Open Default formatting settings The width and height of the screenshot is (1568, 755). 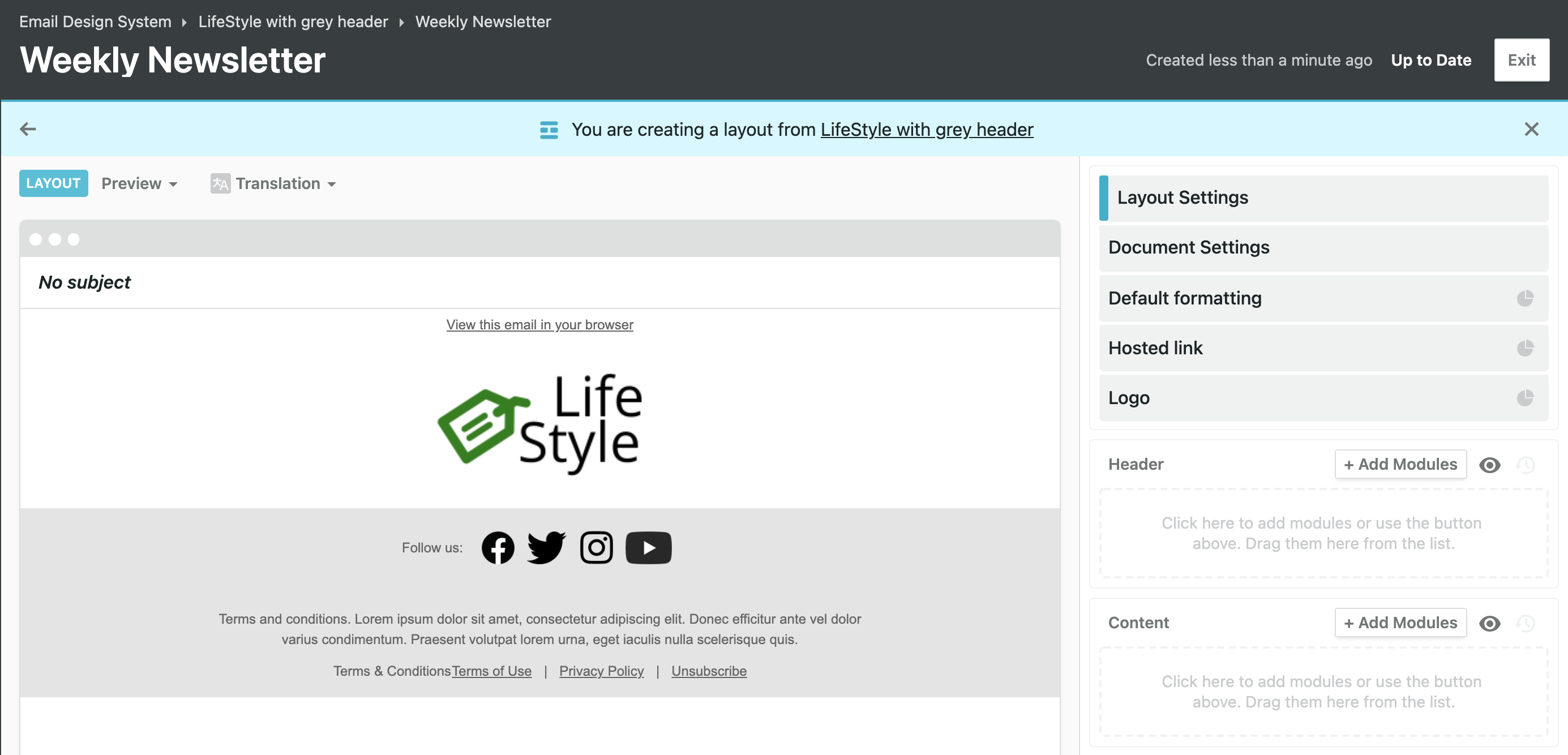coord(1323,298)
